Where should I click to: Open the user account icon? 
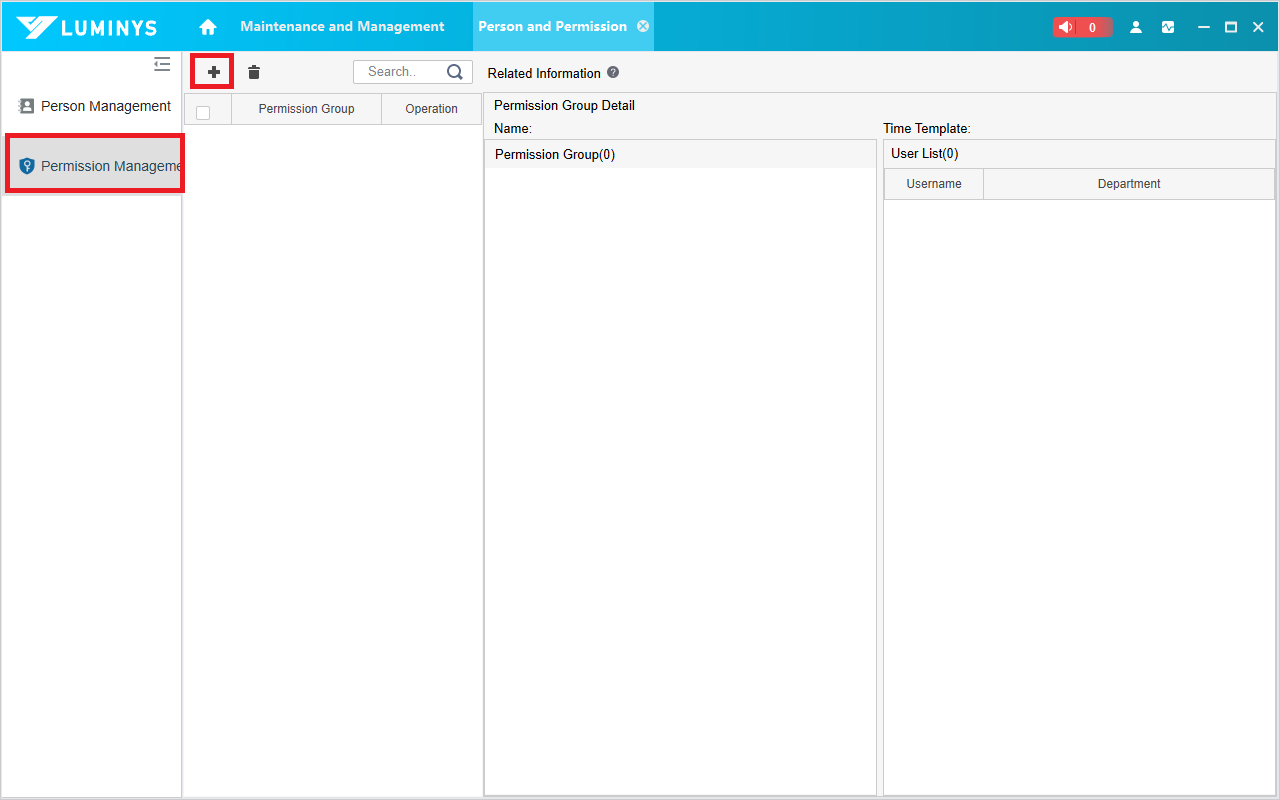[x=1136, y=27]
